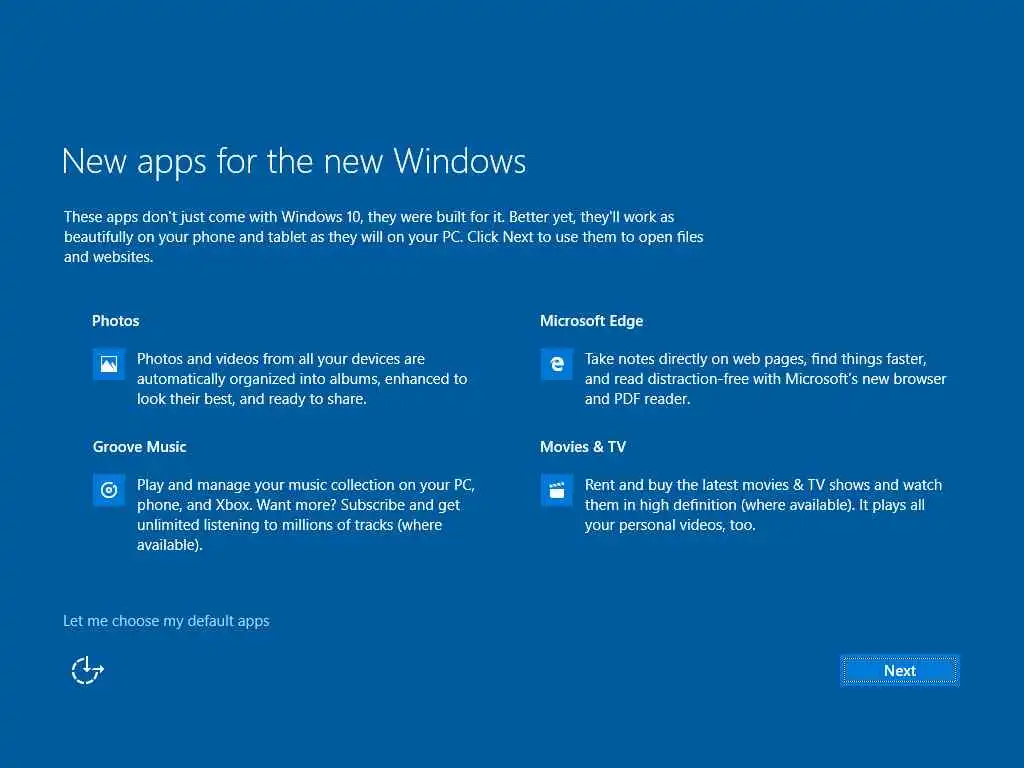1024x768 pixels.
Task: Click the Microsoft Edge icon
Action: [x=556, y=364]
